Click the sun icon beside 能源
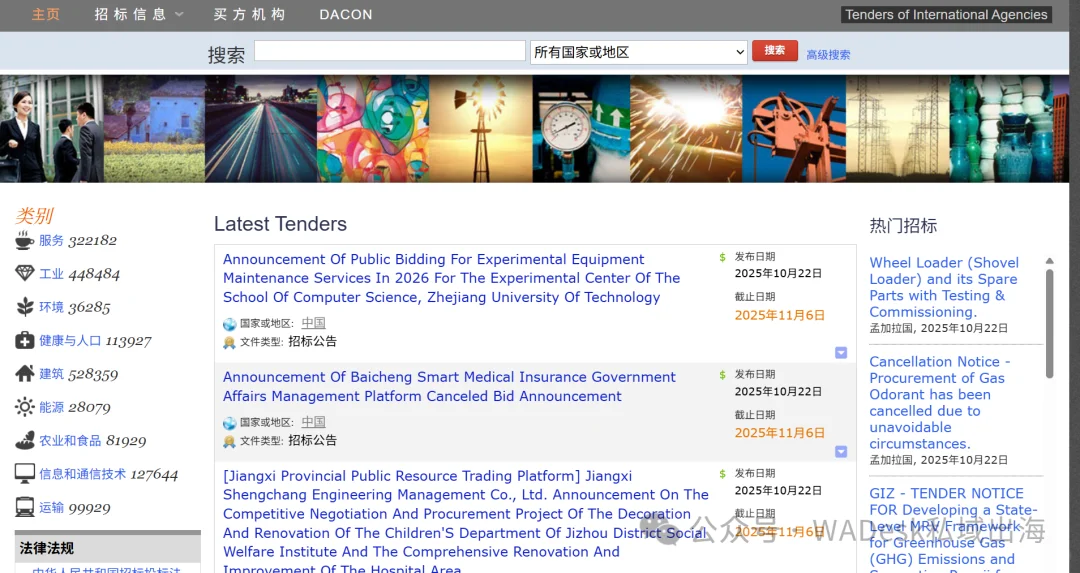 24,407
